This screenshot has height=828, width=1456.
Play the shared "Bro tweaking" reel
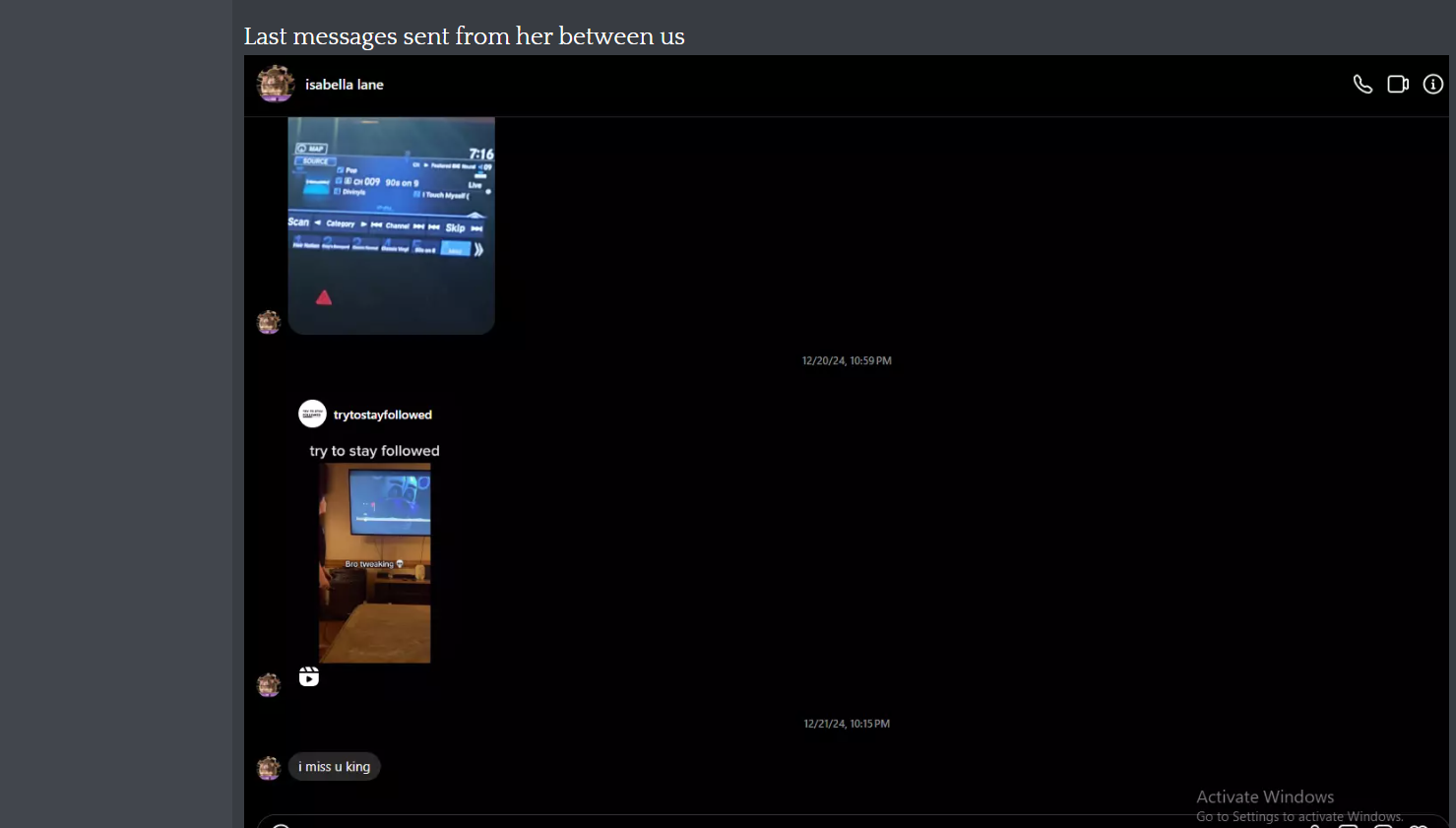click(x=374, y=563)
